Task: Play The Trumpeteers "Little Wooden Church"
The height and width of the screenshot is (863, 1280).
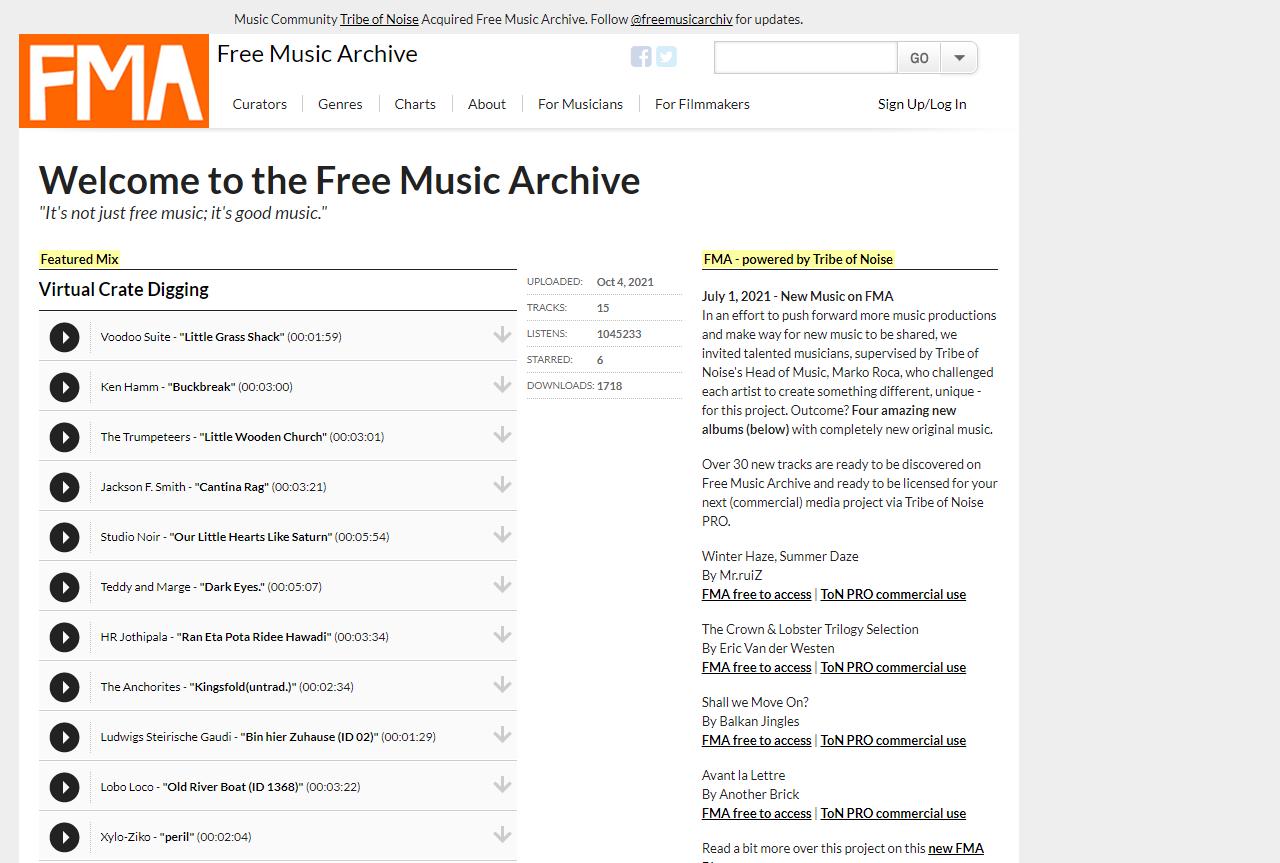Action: (64, 437)
